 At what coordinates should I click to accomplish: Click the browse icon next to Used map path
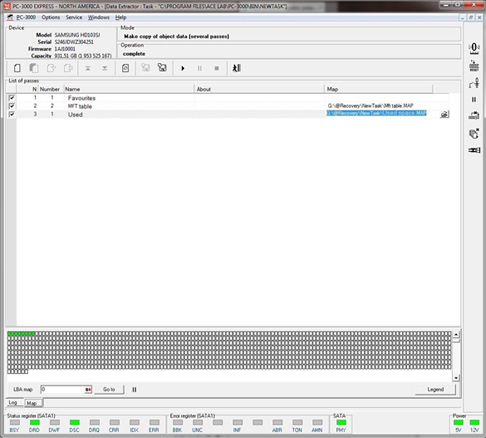tap(444, 114)
